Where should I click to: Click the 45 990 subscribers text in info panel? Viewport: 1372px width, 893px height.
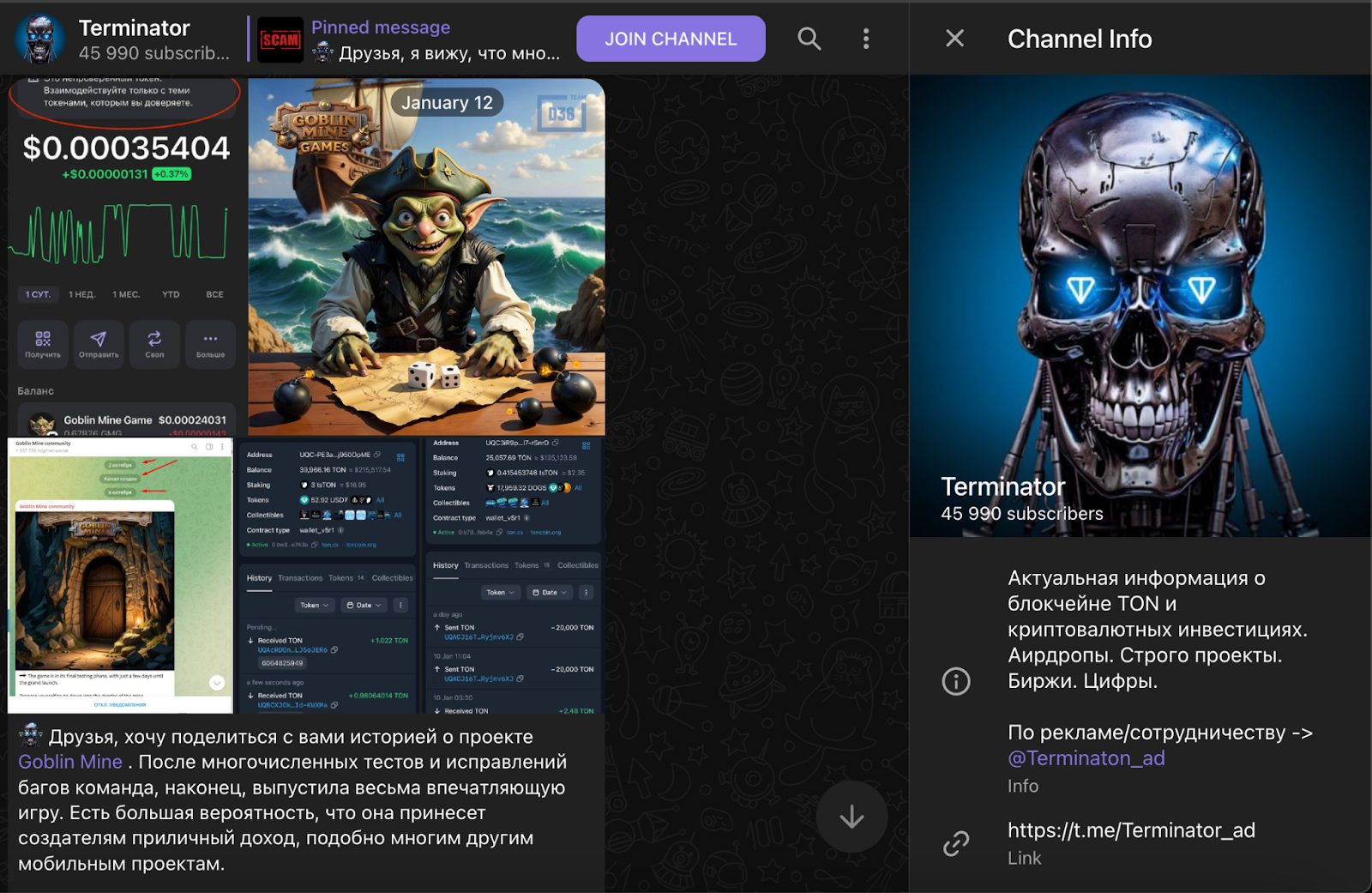click(x=1021, y=514)
